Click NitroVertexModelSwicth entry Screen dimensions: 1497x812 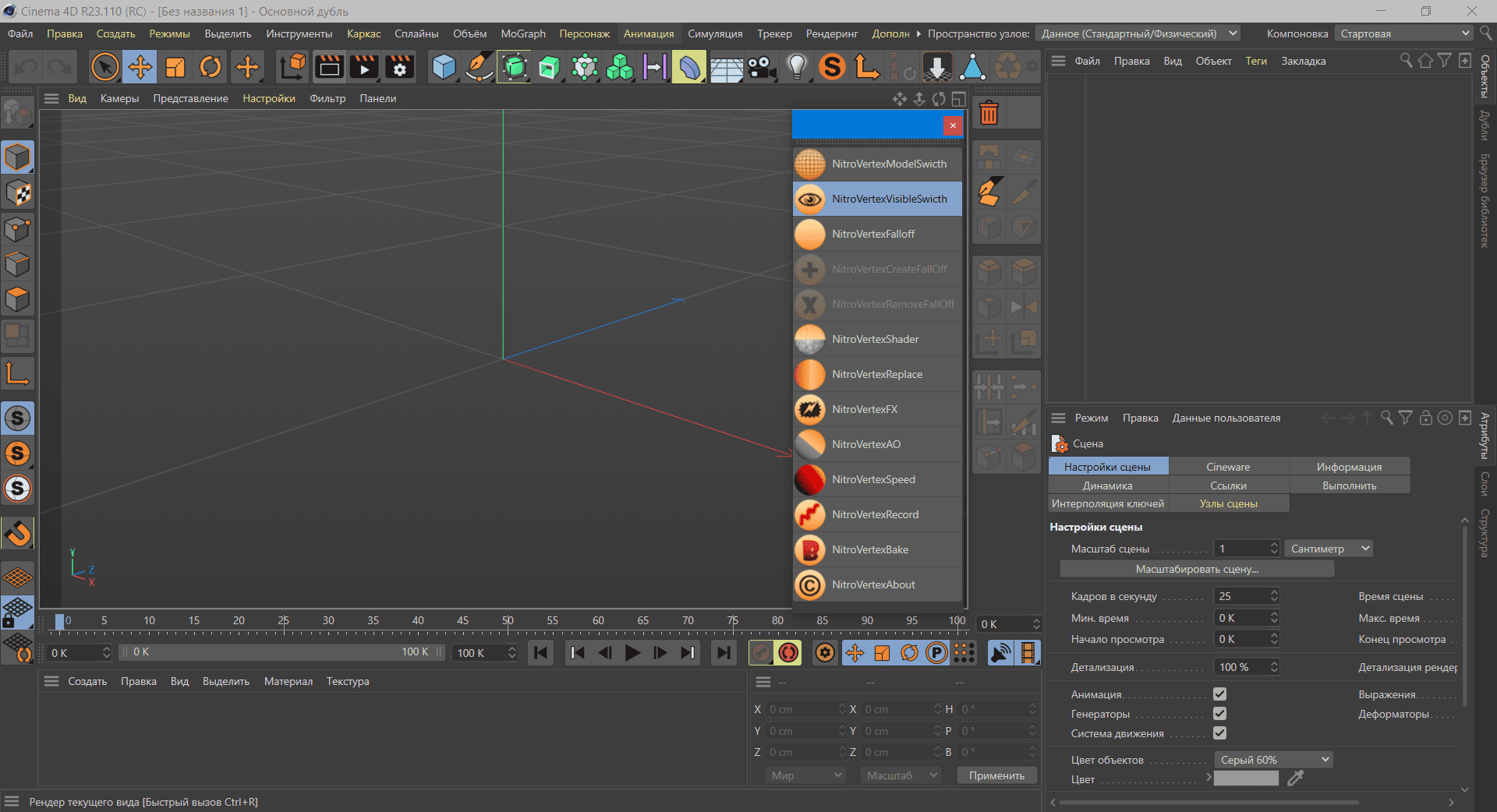pos(878,164)
